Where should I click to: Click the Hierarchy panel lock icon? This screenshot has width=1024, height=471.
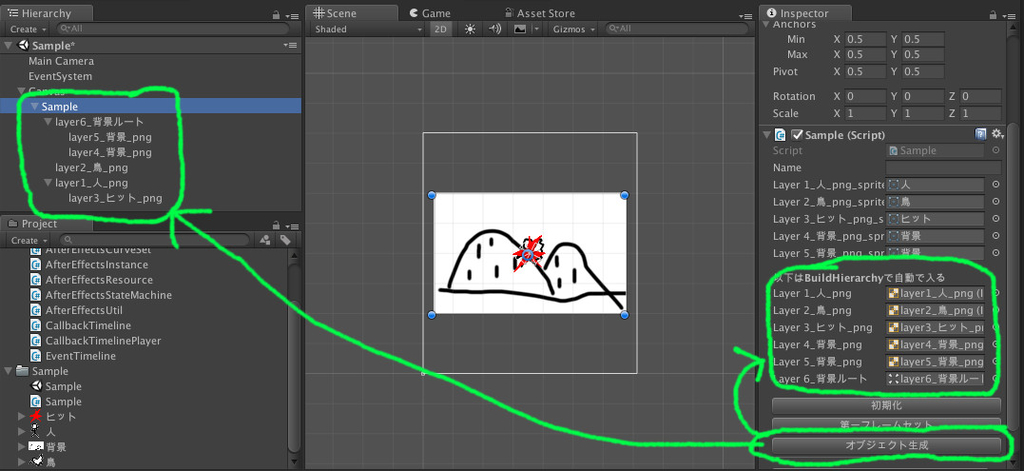tap(277, 14)
